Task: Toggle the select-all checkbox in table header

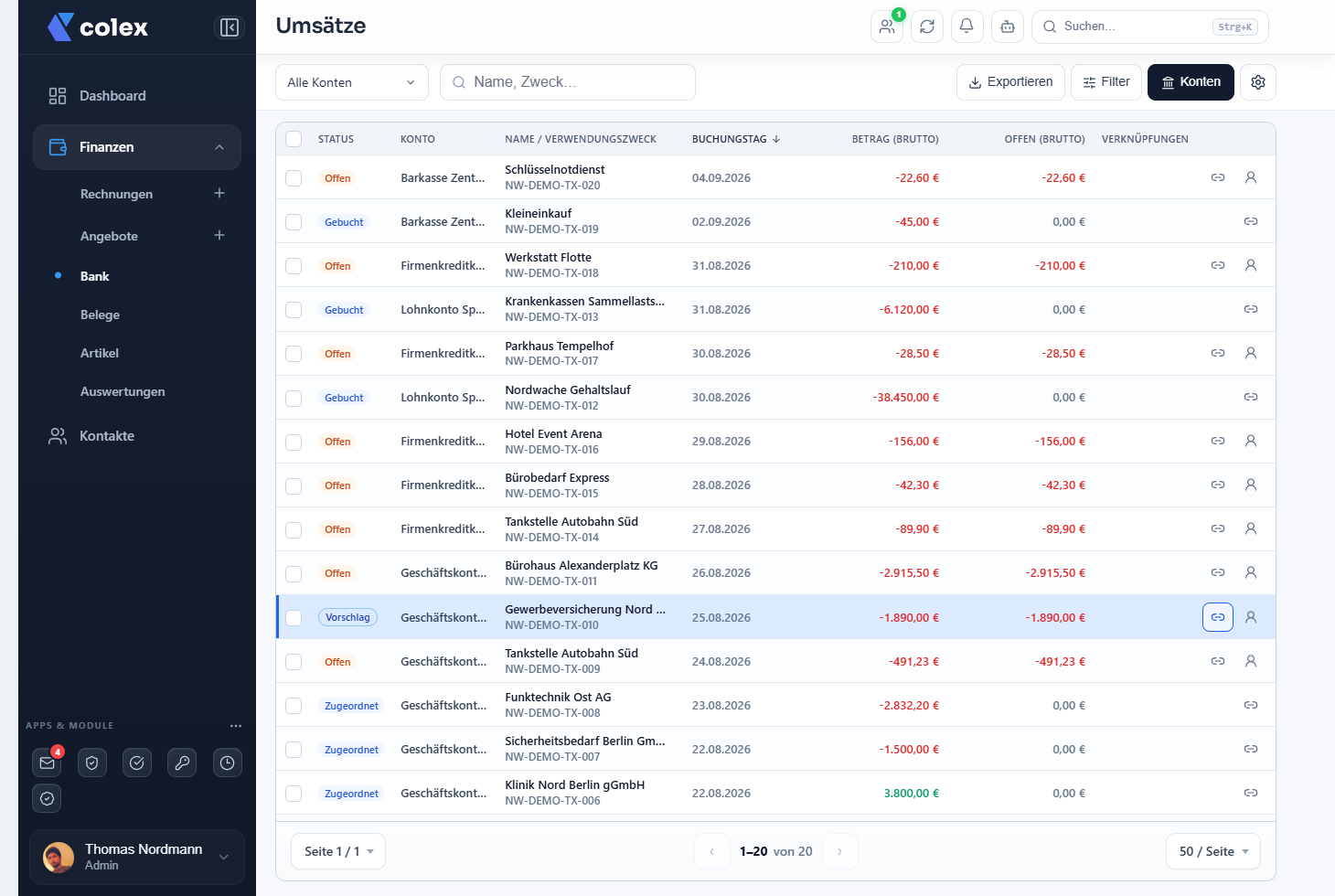Action: 294,139
